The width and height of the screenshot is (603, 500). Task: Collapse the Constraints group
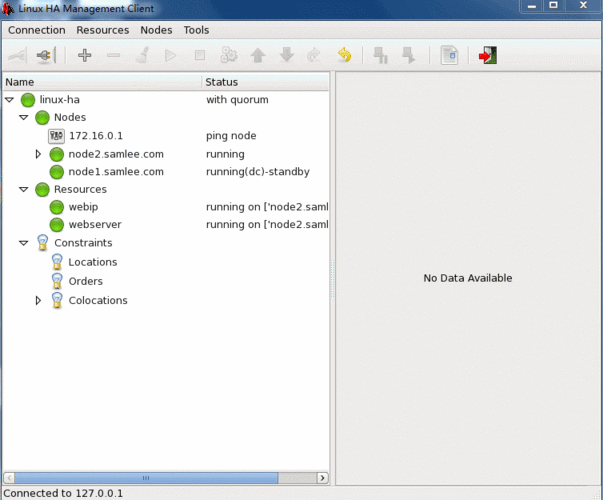(24, 243)
